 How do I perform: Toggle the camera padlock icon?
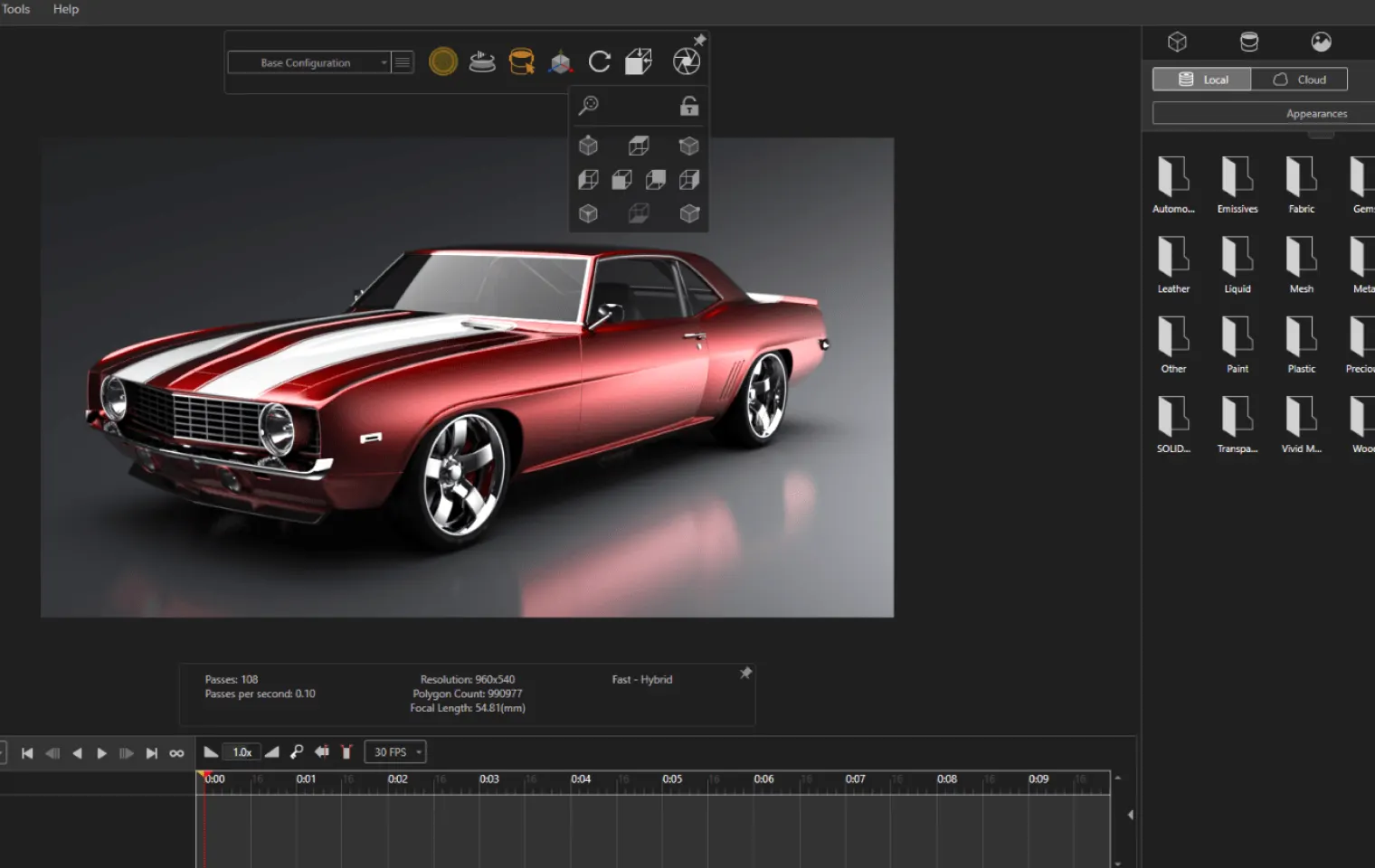689,106
